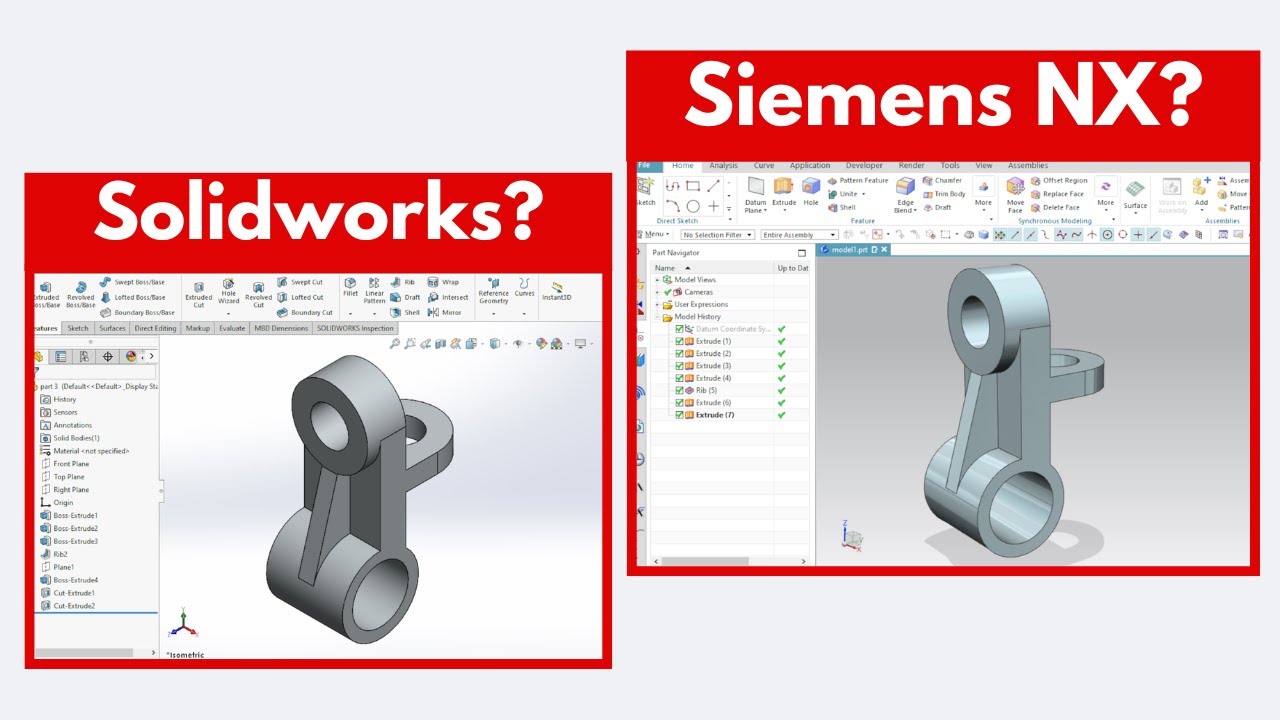Select Rib tool in Solidworks ribbon

tap(403, 282)
